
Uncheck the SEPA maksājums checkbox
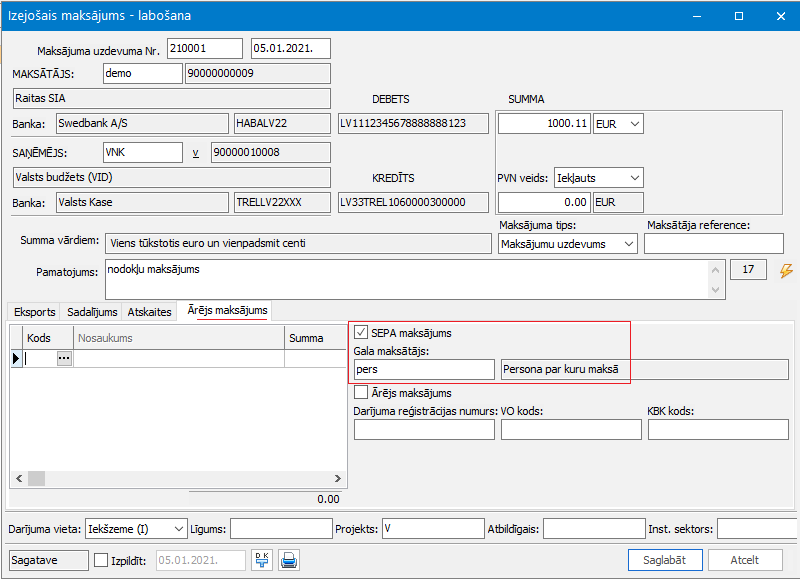361,333
